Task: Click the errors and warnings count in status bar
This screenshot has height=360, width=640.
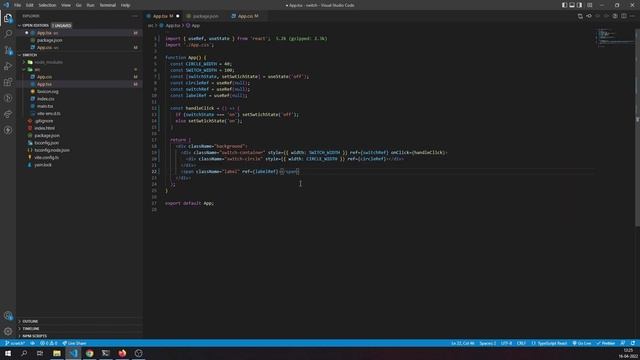Action: pos(49,343)
